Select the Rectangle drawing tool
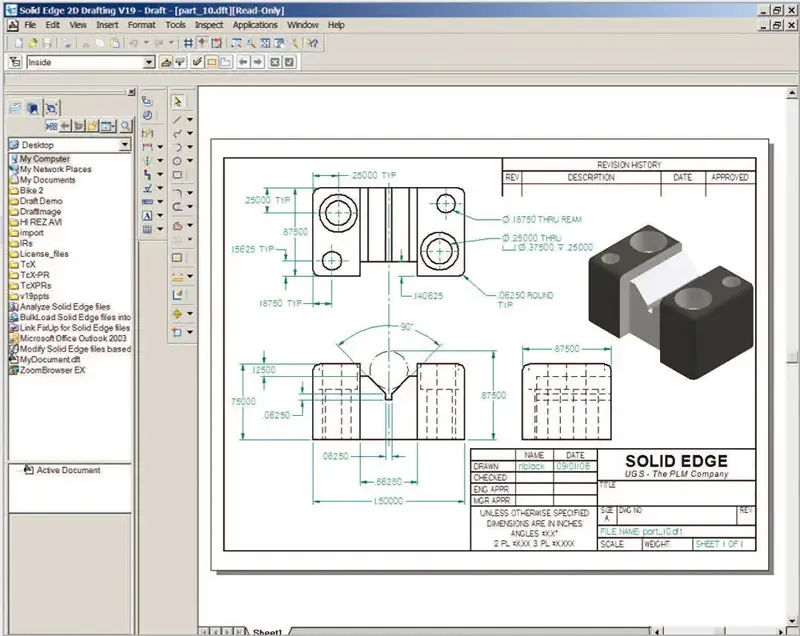 point(177,174)
